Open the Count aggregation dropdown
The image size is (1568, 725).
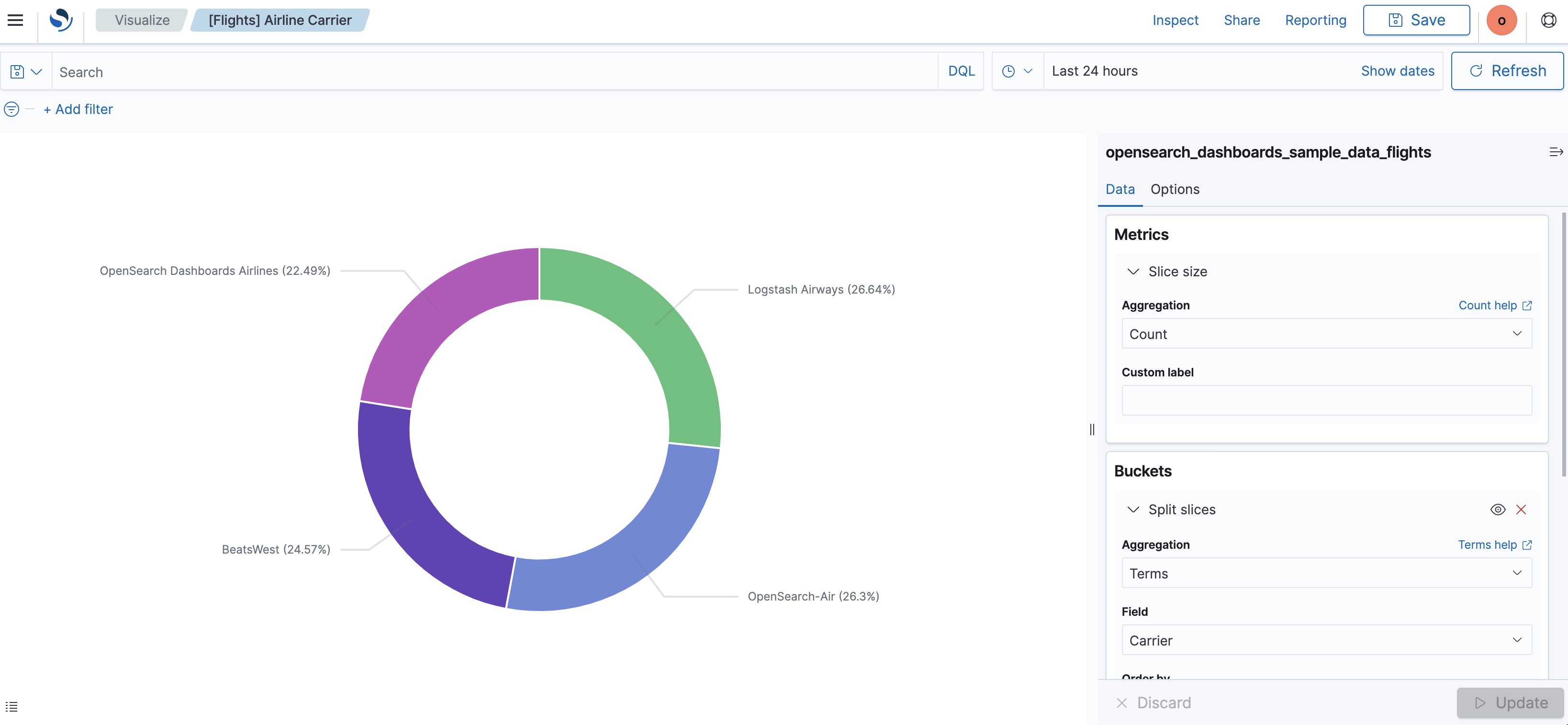(x=1326, y=334)
